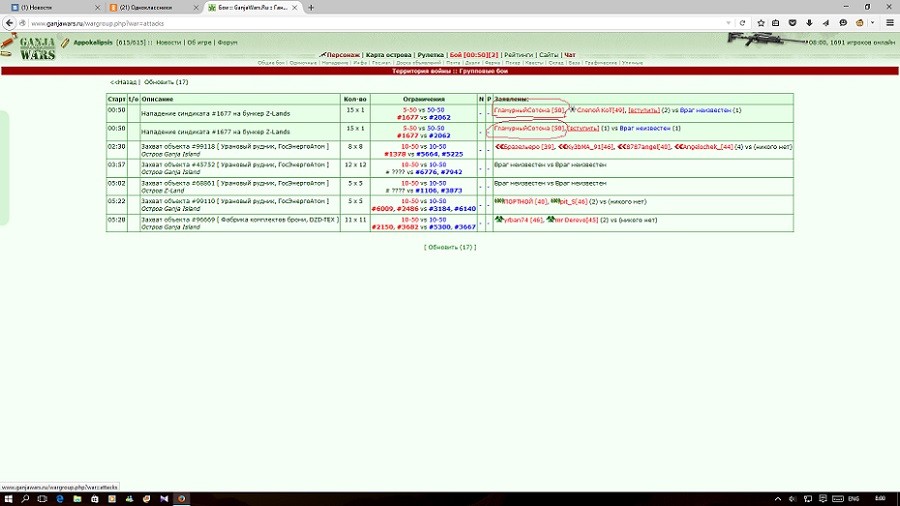Click syndicate icon before yrban74 [46]

(x=499, y=220)
